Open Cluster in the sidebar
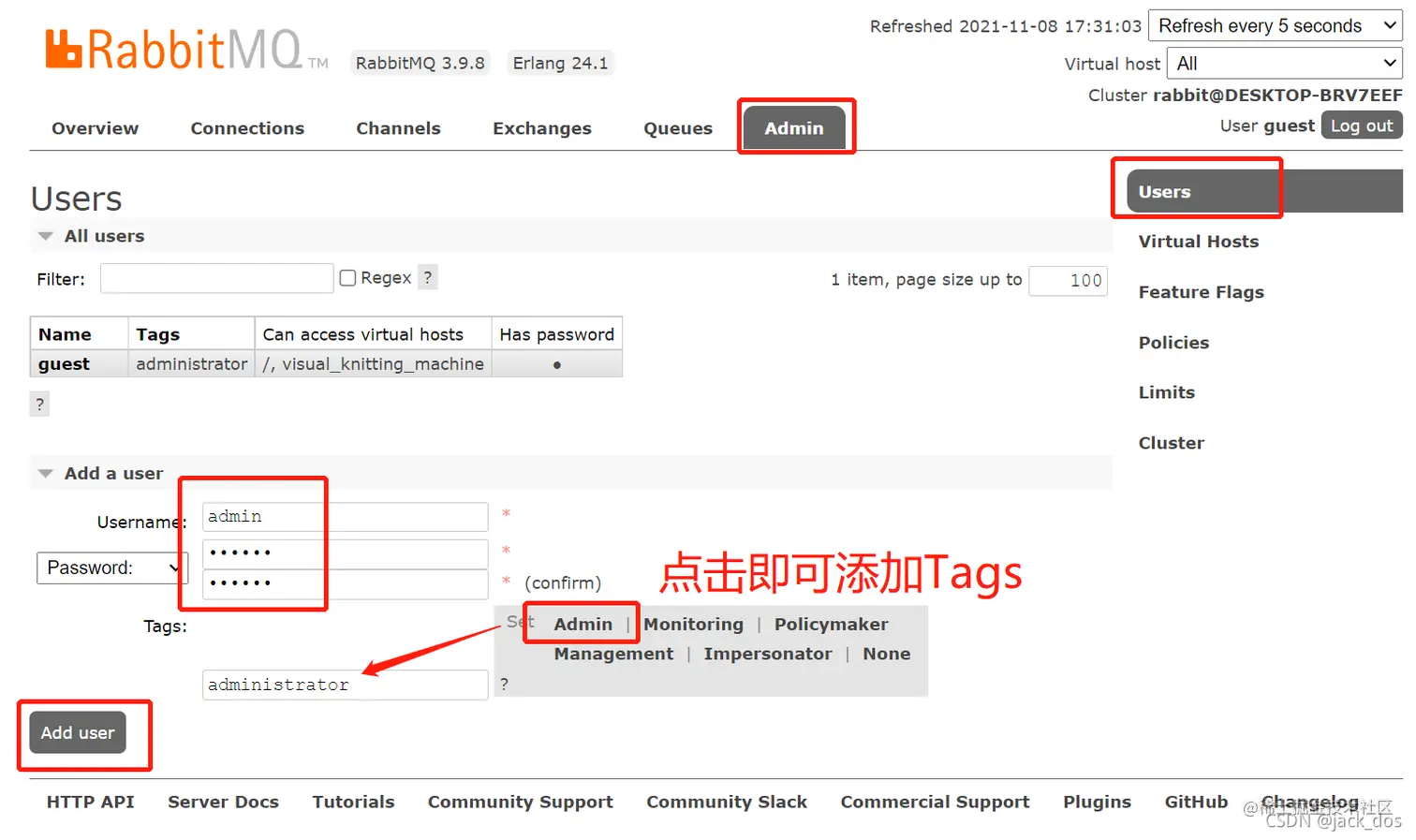Image resolution: width=1416 pixels, height=840 pixels. pyautogui.click(x=1171, y=443)
